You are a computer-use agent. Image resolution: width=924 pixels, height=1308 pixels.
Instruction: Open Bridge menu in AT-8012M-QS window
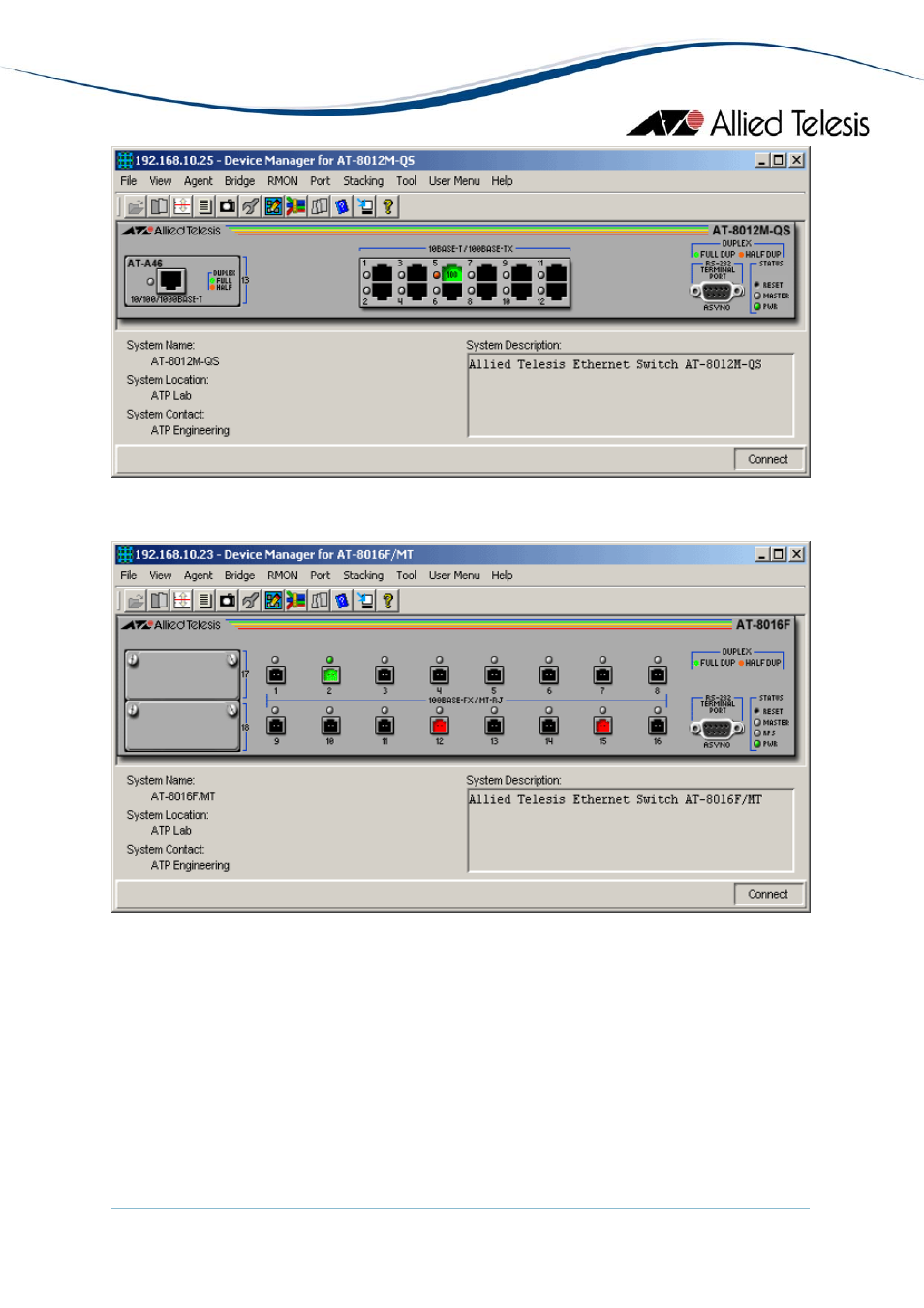point(239,181)
